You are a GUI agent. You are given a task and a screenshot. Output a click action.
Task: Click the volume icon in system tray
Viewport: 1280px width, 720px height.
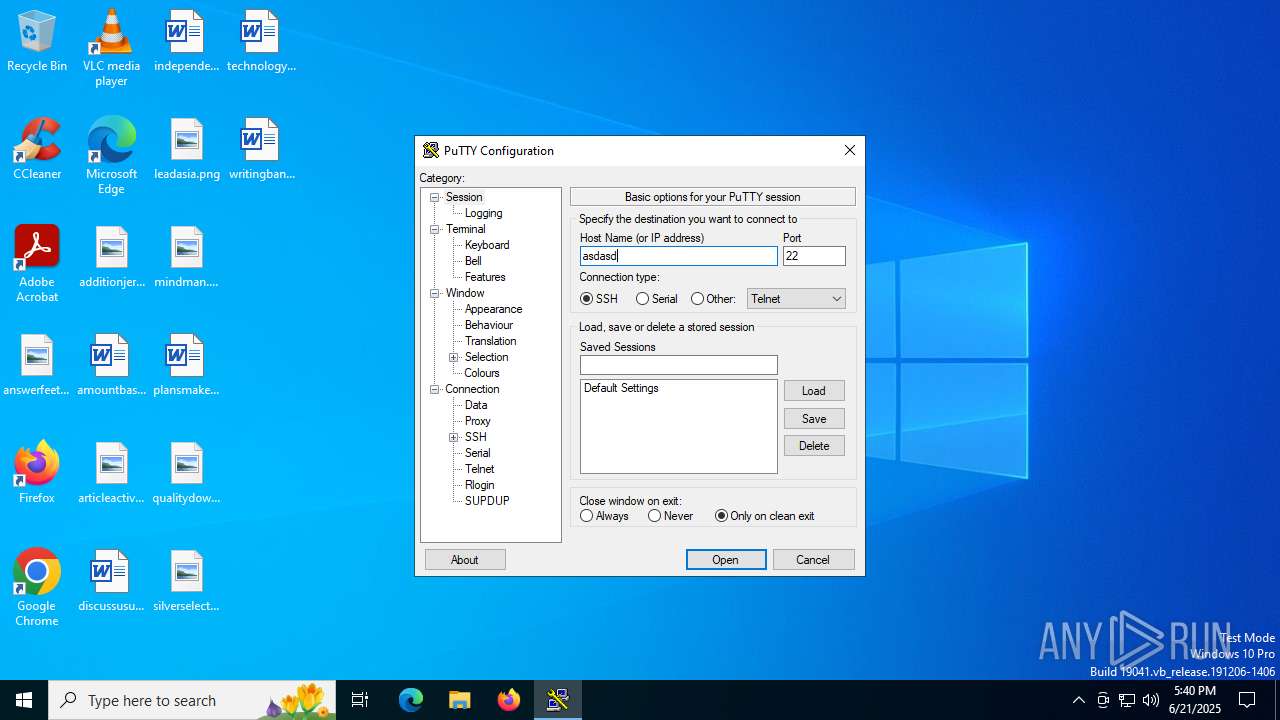click(x=1151, y=700)
